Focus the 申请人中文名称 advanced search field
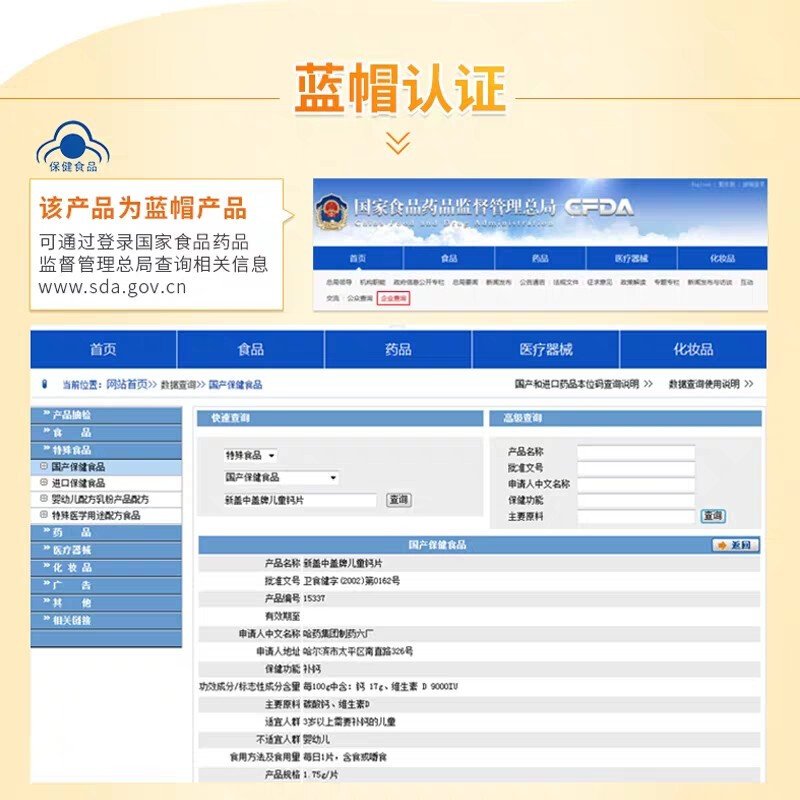800x800 pixels. (x=636, y=484)
